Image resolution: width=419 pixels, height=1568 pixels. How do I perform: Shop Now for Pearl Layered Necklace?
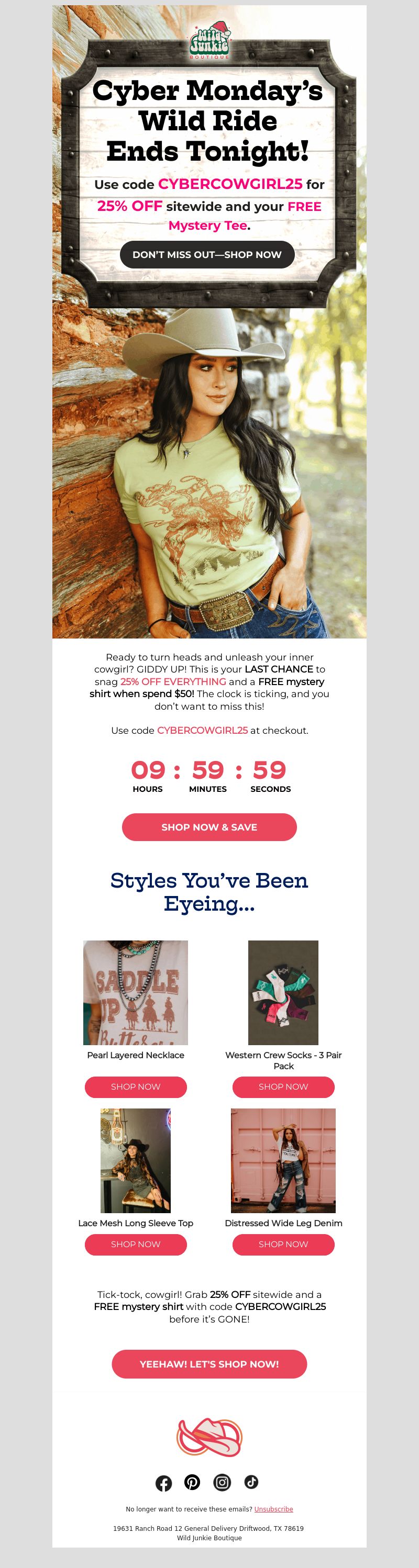pyautogui.click(x=136, y=1087)
